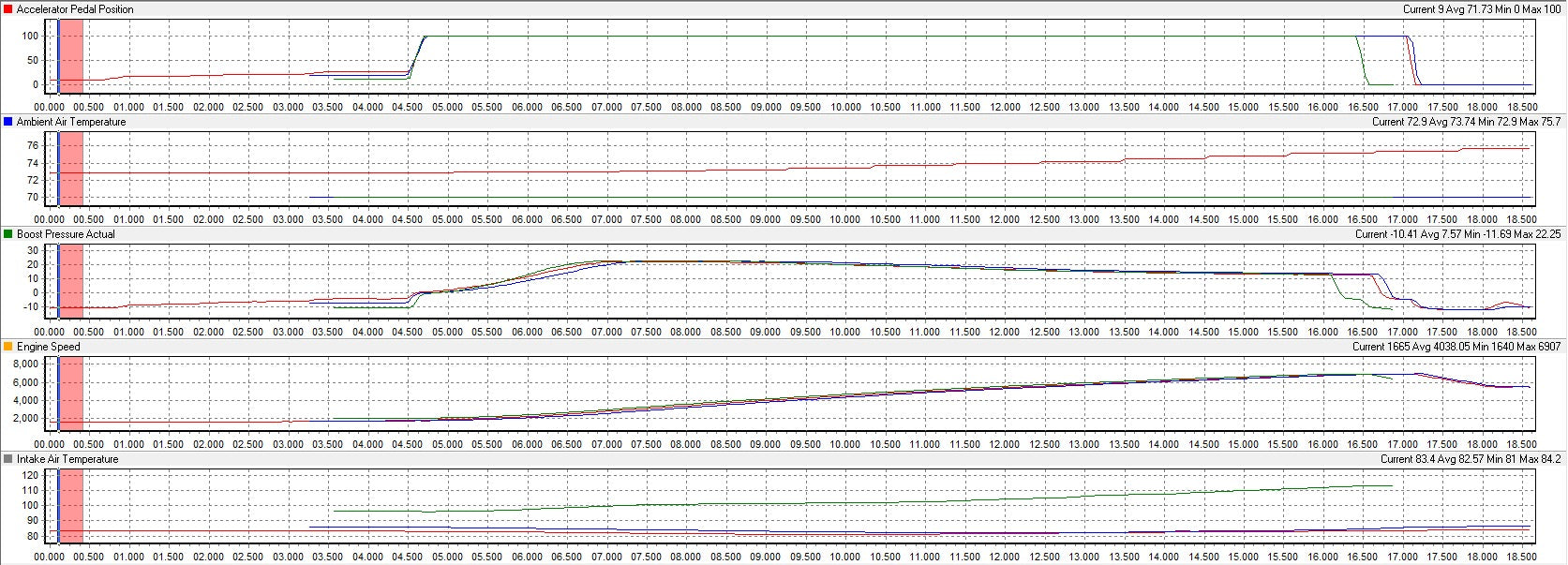Select the Intake Air Temperature chart title
This screenshot has height=565, width=1568.
click(67, 459)
